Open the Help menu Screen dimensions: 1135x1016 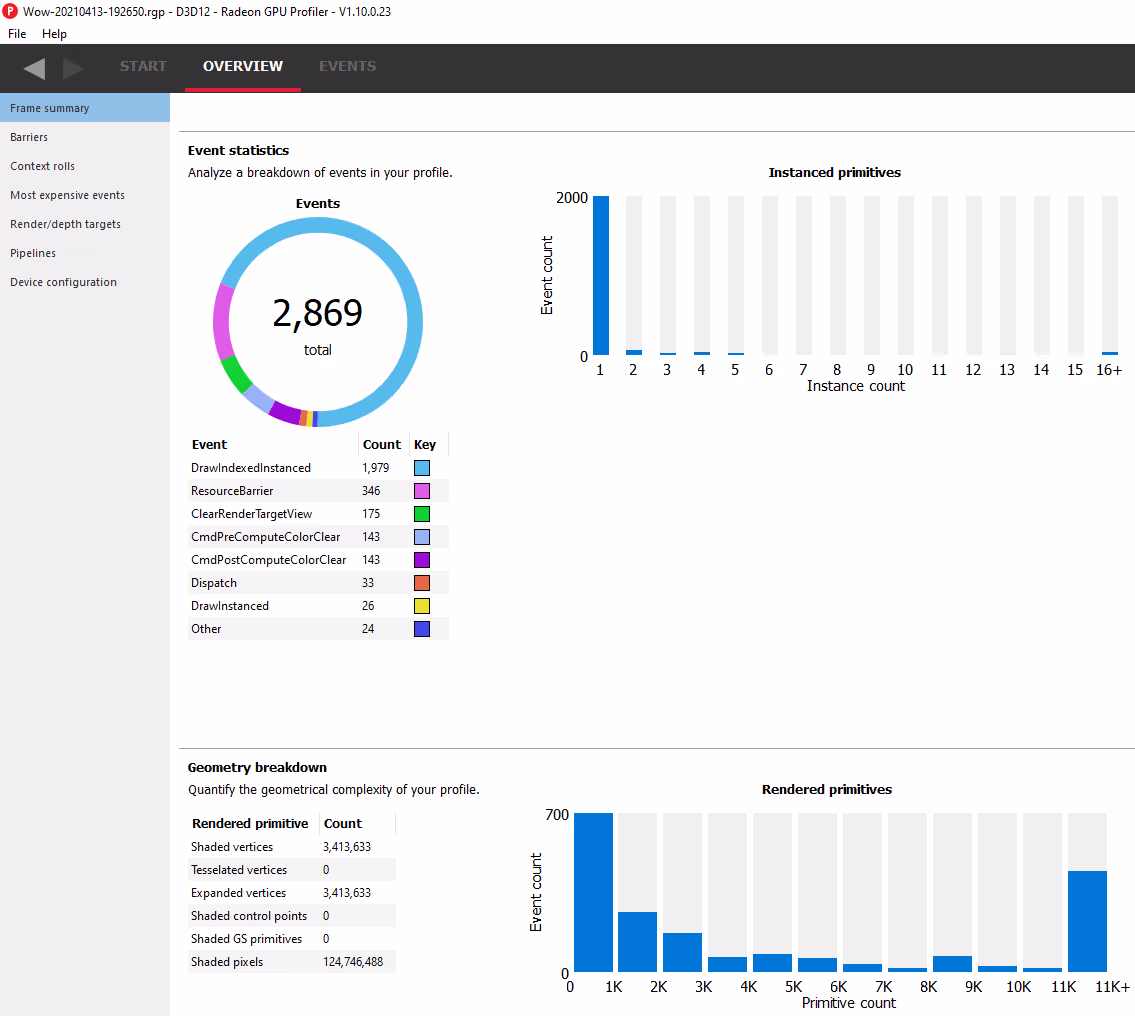(54, 34)
